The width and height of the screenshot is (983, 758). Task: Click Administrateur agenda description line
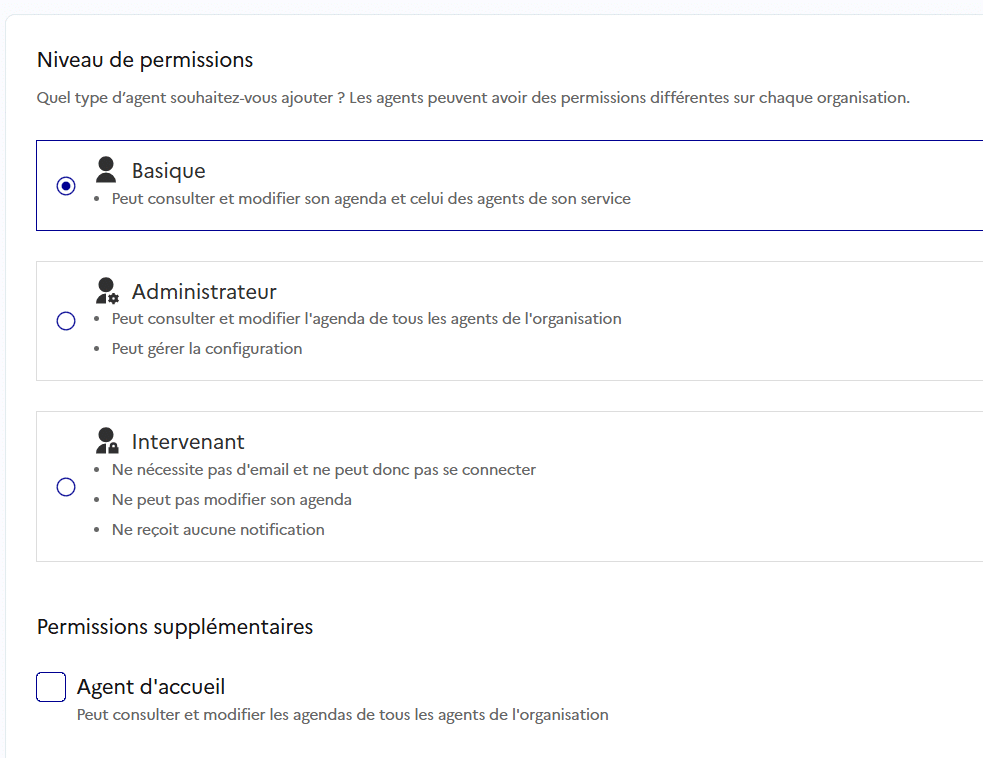[367, 318]
